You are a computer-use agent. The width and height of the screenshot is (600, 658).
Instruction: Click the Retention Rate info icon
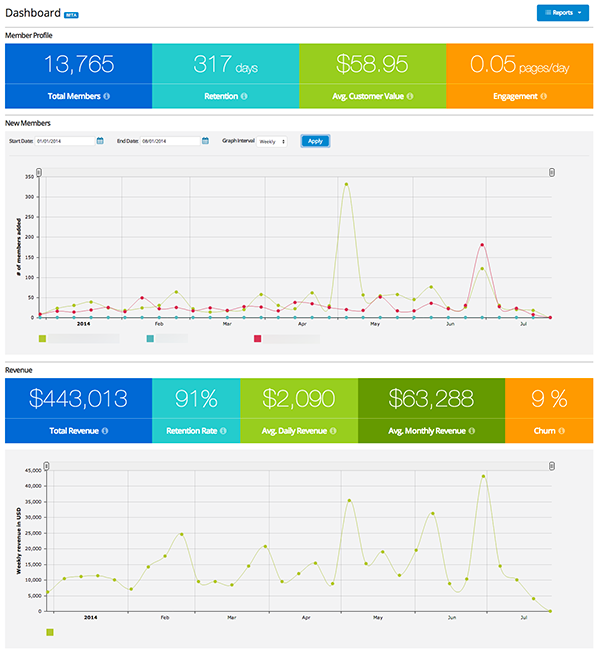pyautogui.click(x=223, y=431)
